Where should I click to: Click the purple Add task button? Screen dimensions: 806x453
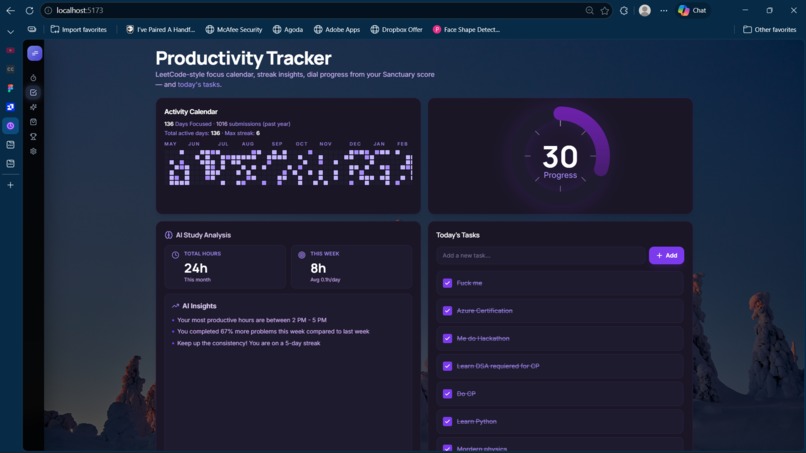[666, 256]
